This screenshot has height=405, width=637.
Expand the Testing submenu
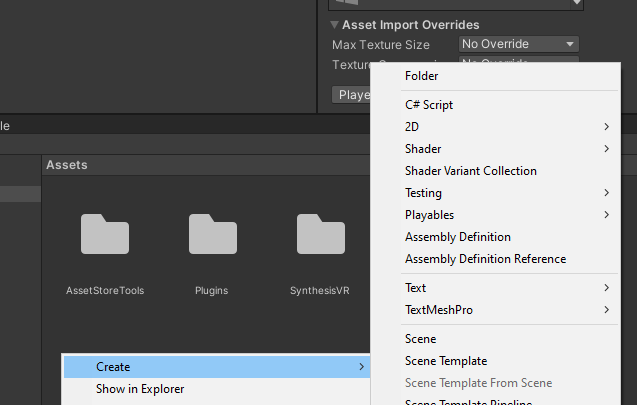click(495, 193)
